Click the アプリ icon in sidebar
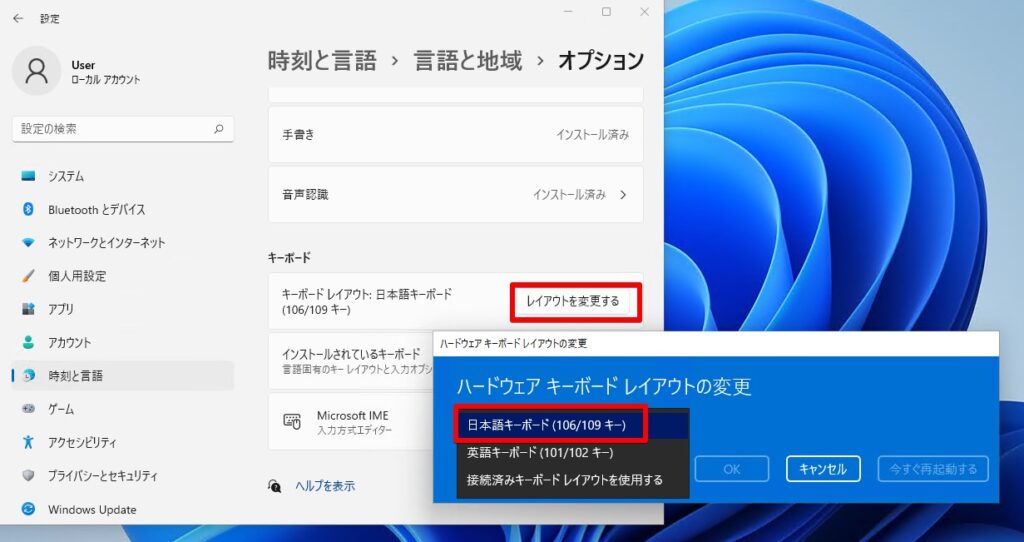 click(x=28, y=309)
